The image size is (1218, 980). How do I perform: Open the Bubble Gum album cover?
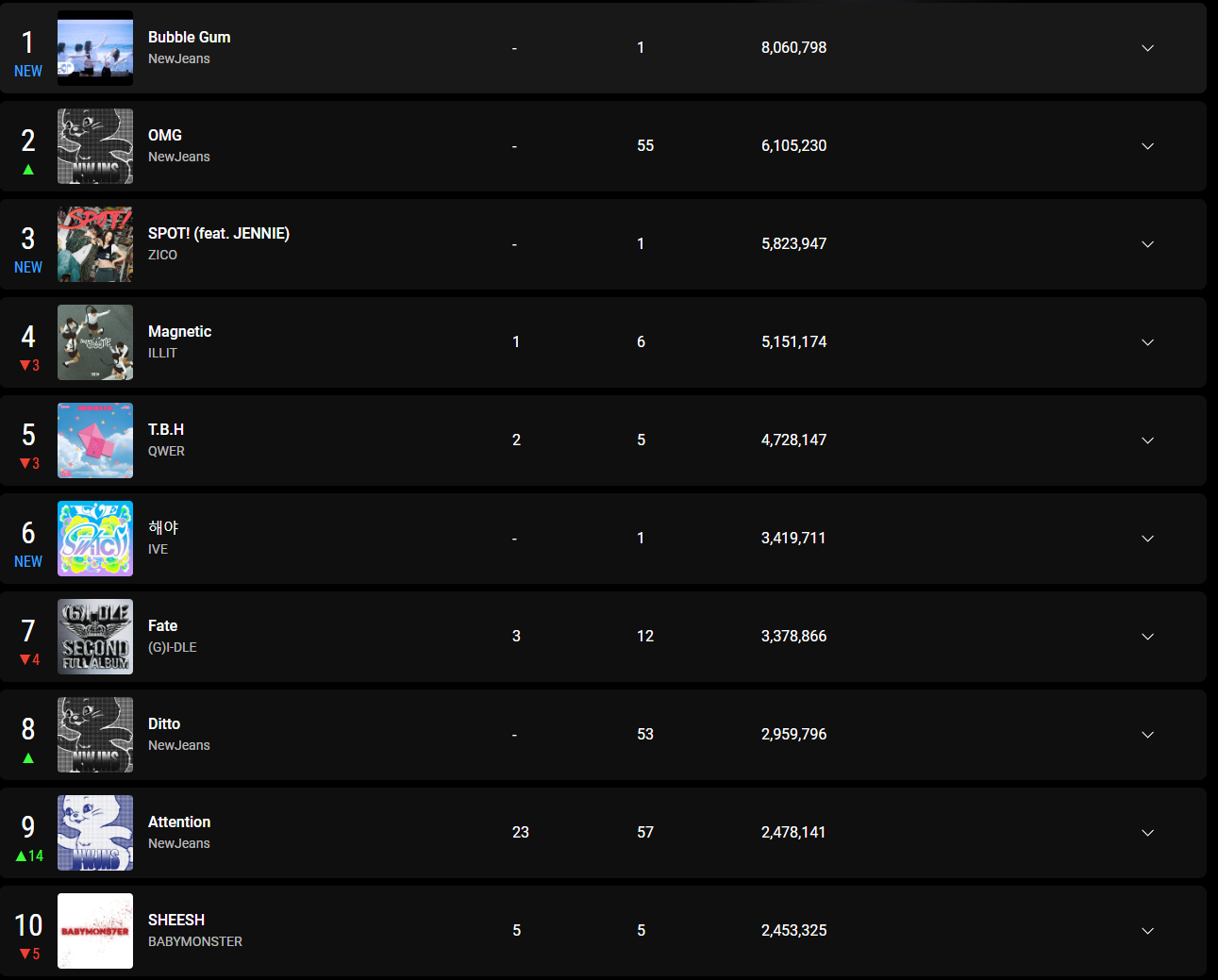95,48
